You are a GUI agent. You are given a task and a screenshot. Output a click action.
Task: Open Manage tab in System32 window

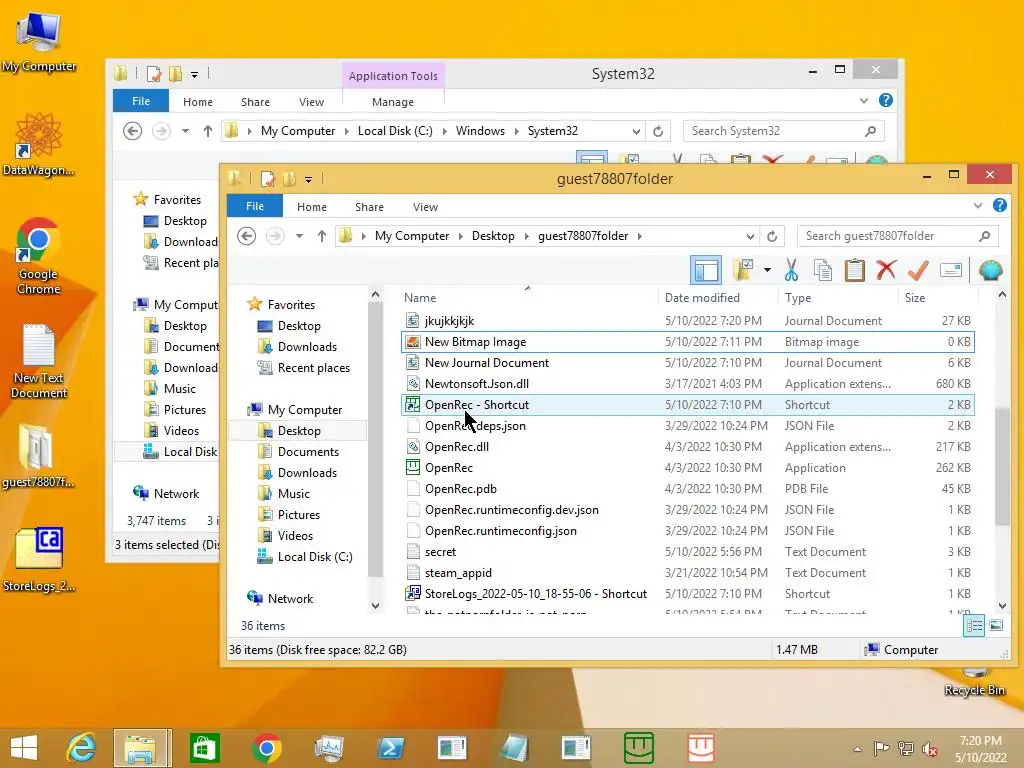pyautogui.click(x=392, y=102)
